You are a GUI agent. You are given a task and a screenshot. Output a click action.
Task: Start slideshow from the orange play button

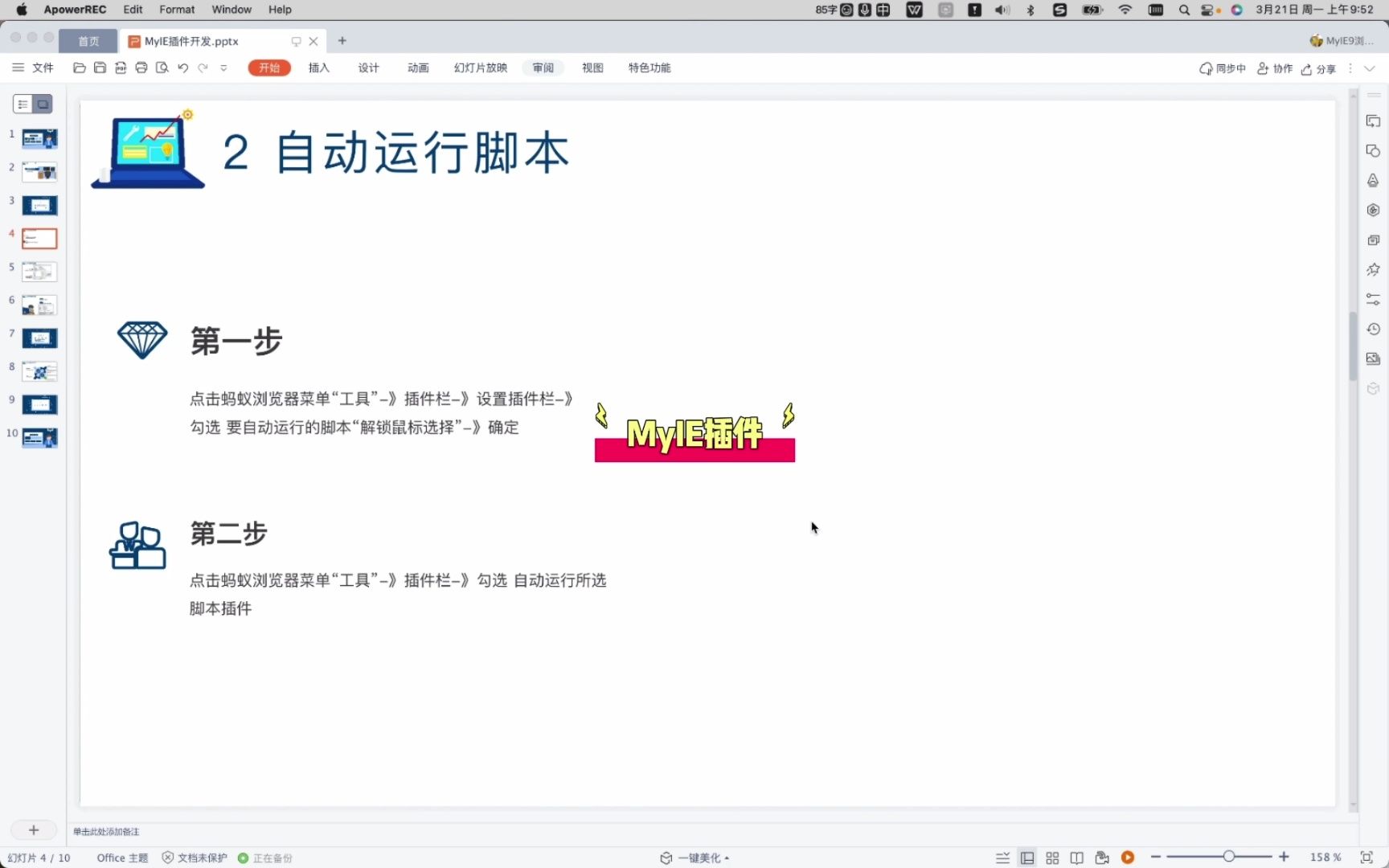(1129, 858)
